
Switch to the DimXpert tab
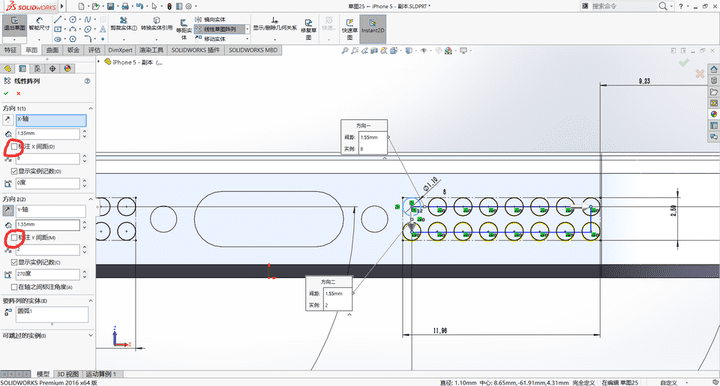[x=120, y=50]
